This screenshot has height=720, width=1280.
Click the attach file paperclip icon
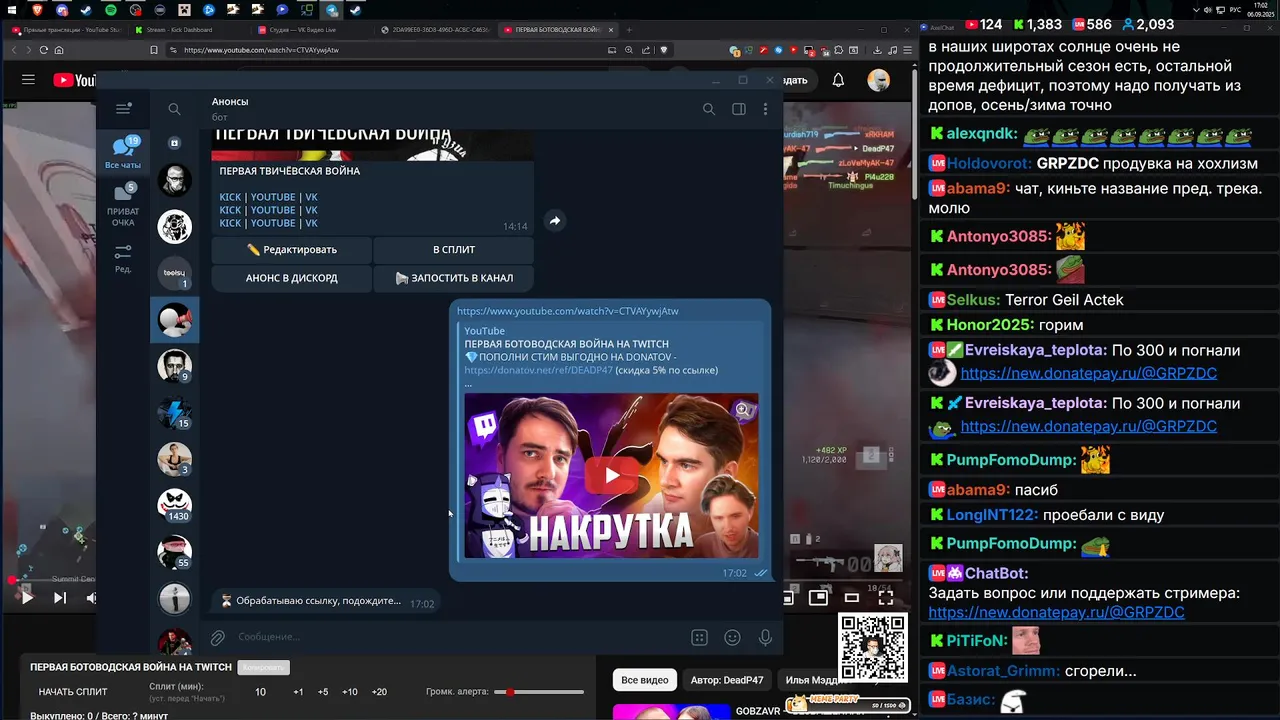[x=217, y=637]
